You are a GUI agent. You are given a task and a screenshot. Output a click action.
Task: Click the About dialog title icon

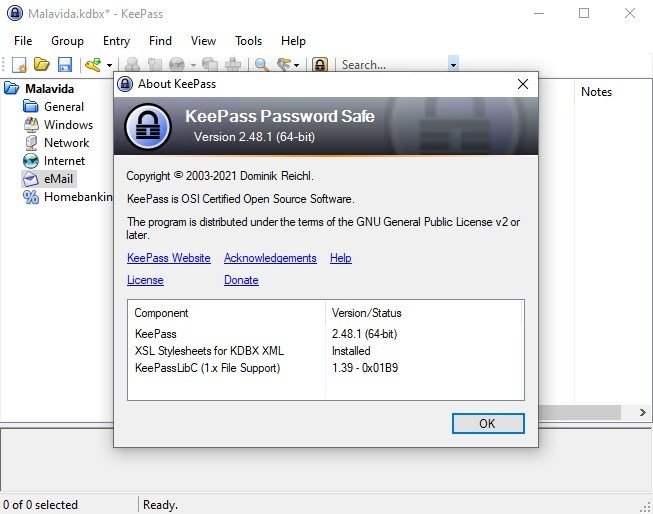[x=125, y=84]
